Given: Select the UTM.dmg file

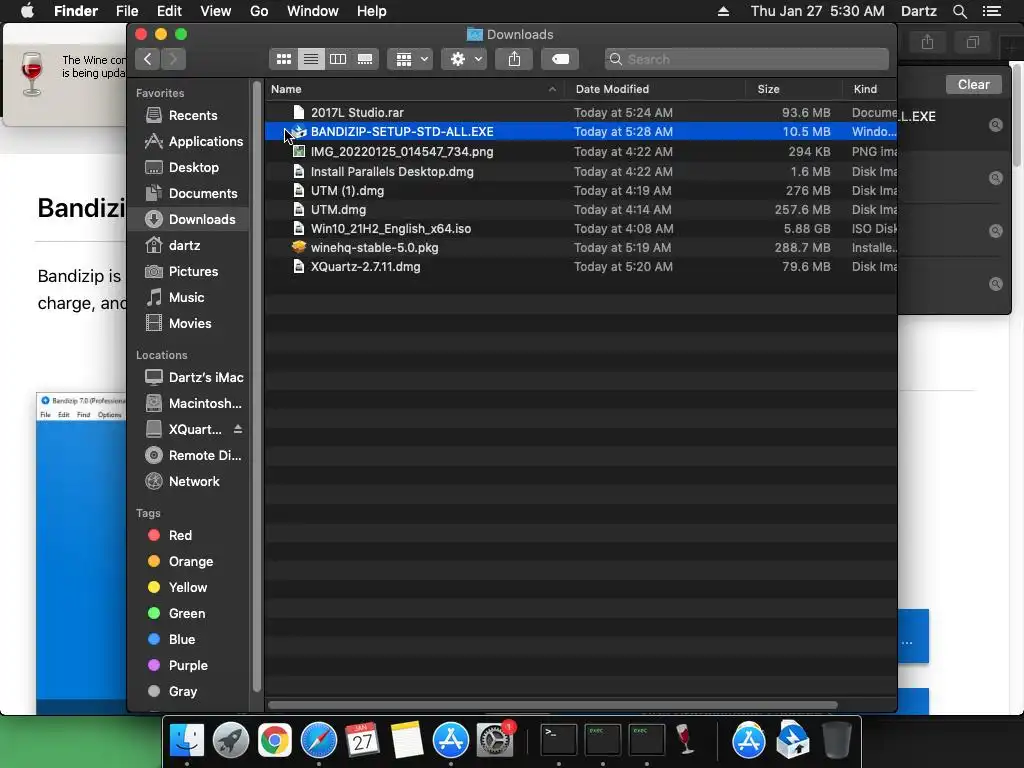Looking at the screenshot, I should [x=581, y=210].
